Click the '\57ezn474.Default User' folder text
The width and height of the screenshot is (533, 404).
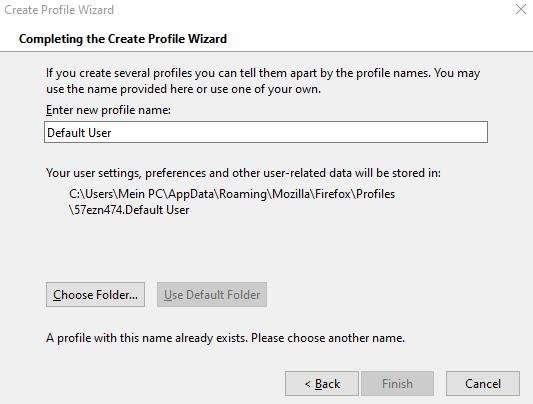click(x=129, y=210)
